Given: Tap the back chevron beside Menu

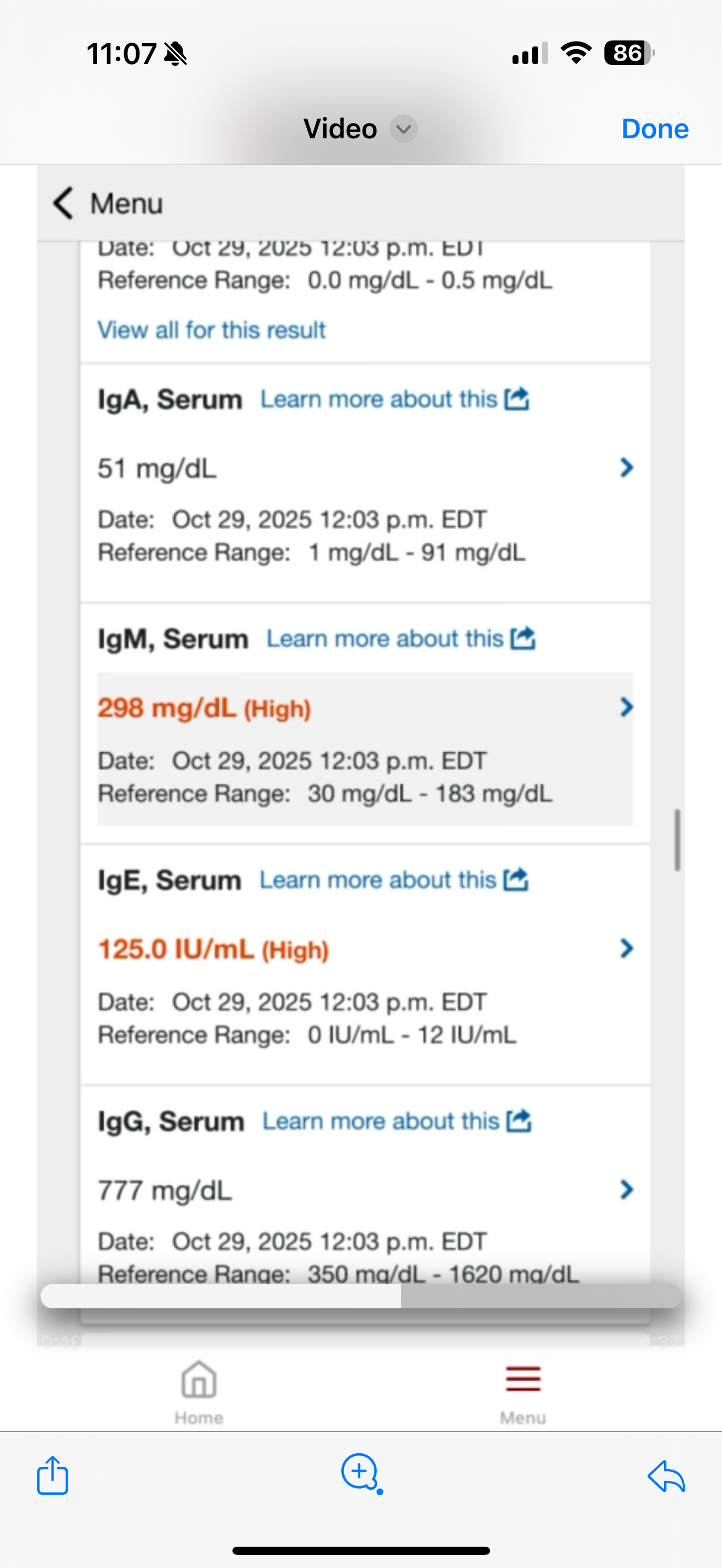Looking at the screenshot, I should (63, 203).
